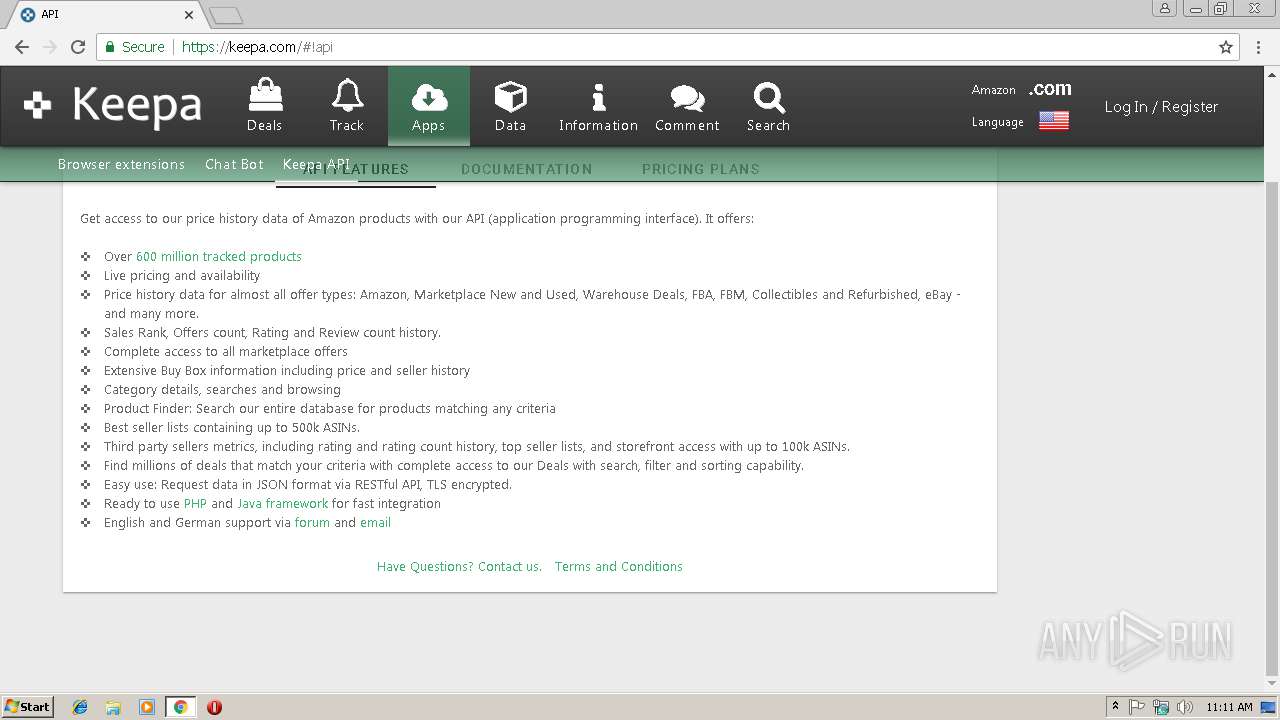The image size is (1280, 720).
Task: Change language via the US flag
Action: click(1054, 121)
